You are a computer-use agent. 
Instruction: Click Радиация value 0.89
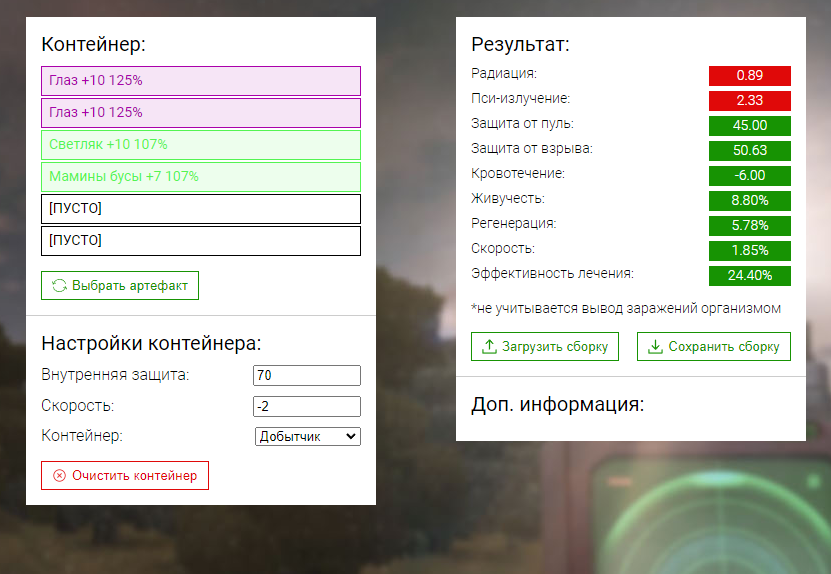[749, 75]
